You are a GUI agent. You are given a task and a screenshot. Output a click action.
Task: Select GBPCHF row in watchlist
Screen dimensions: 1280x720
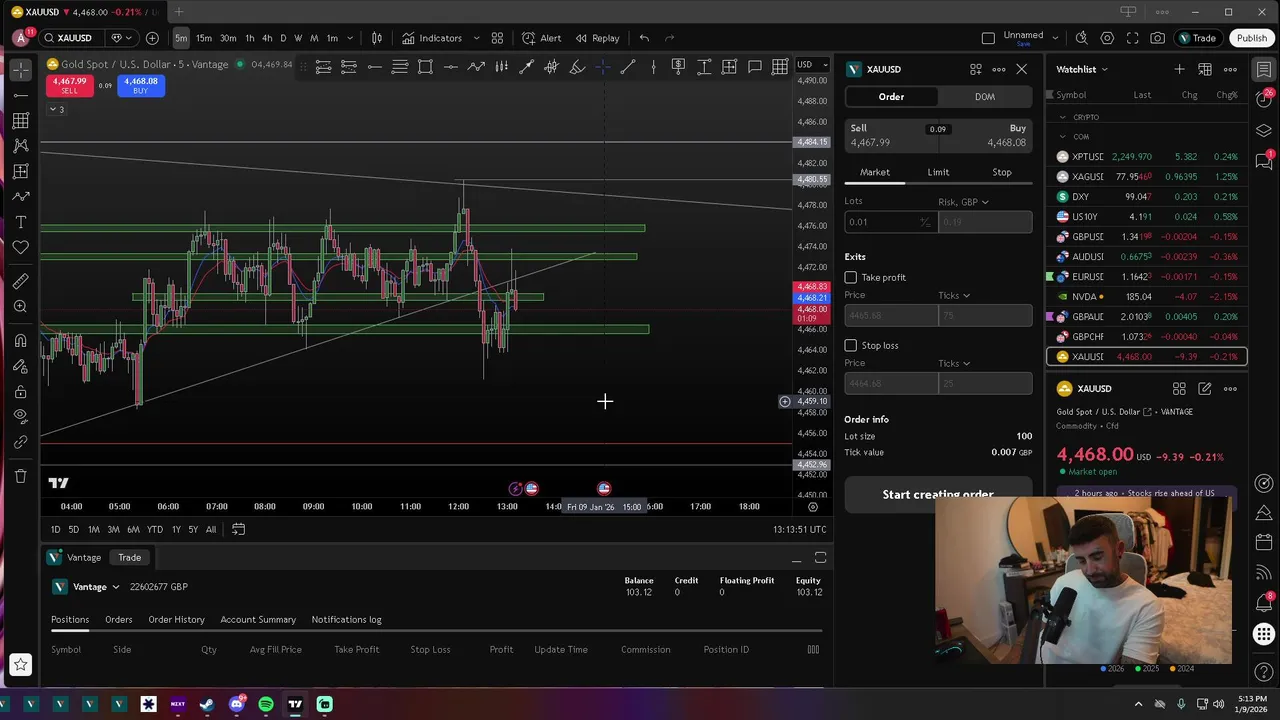[1147, 337]
